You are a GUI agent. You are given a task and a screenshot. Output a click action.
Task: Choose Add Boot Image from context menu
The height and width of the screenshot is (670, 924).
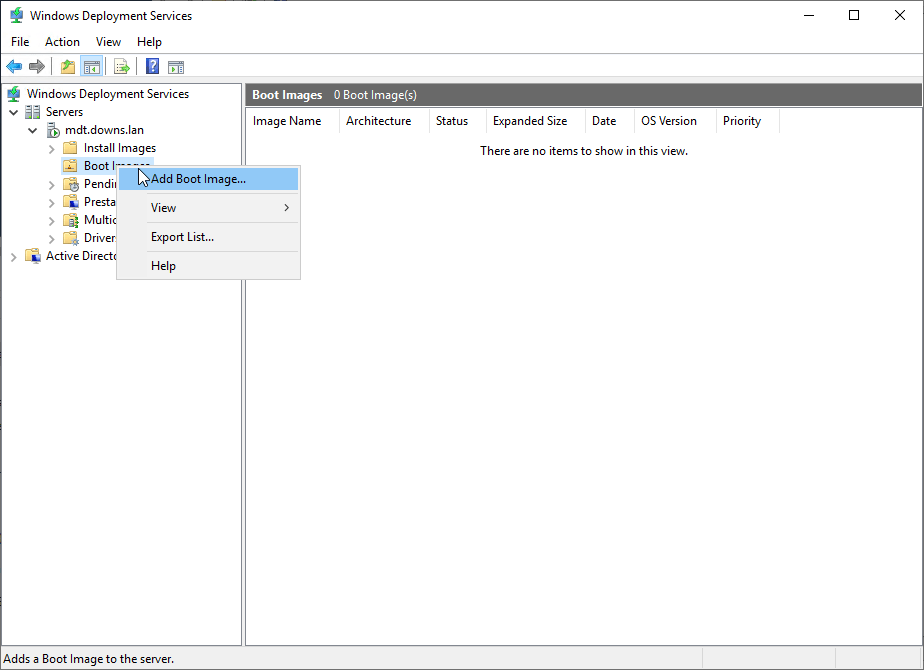pyautogui.click(x=198, y=179)
